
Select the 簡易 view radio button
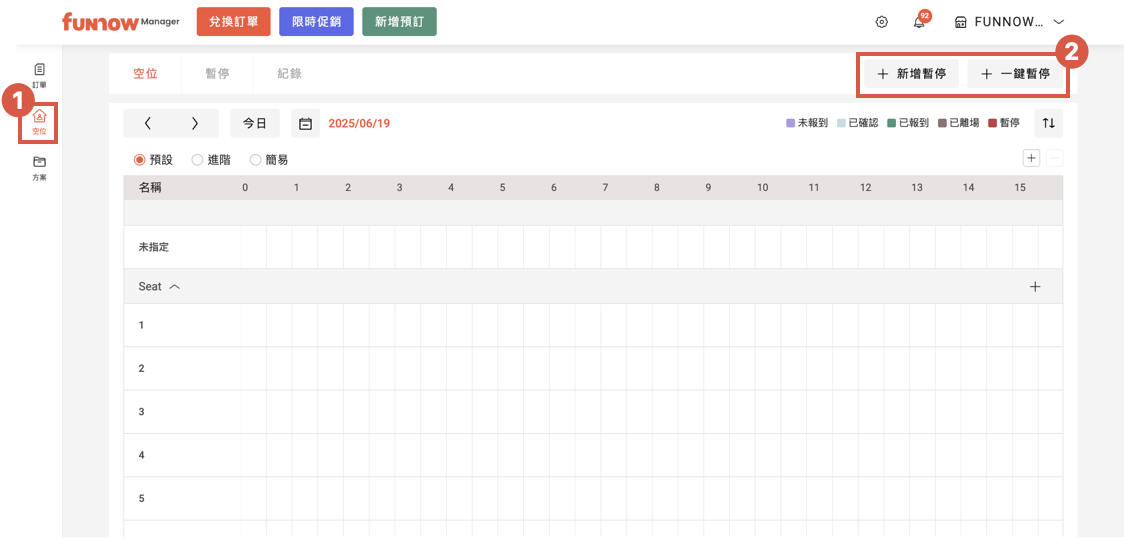255,160
